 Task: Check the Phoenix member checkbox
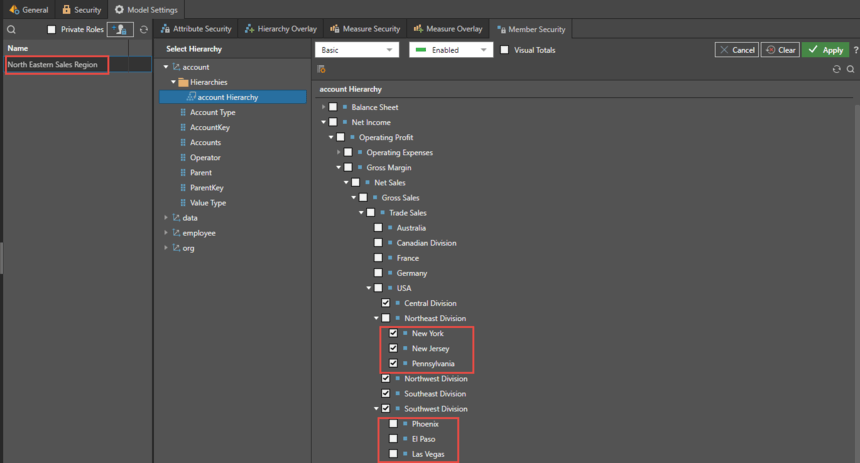[393, 424]
